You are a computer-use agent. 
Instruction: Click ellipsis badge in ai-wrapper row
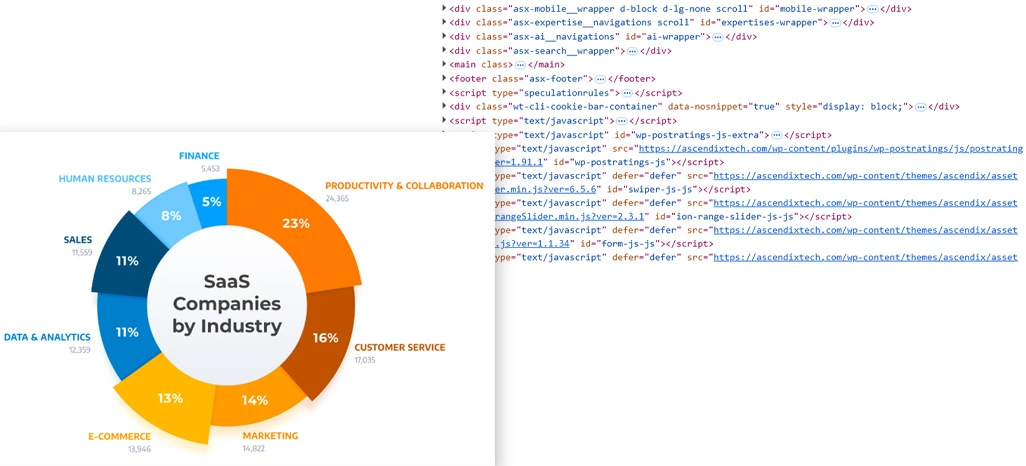click(x=717, y=37)
